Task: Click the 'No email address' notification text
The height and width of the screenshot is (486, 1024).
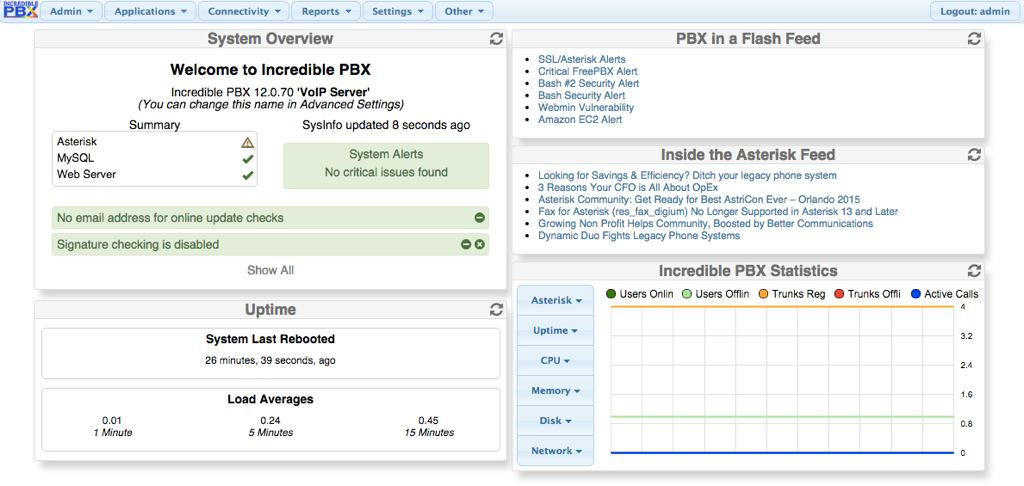Action: (x=170, y=218)
